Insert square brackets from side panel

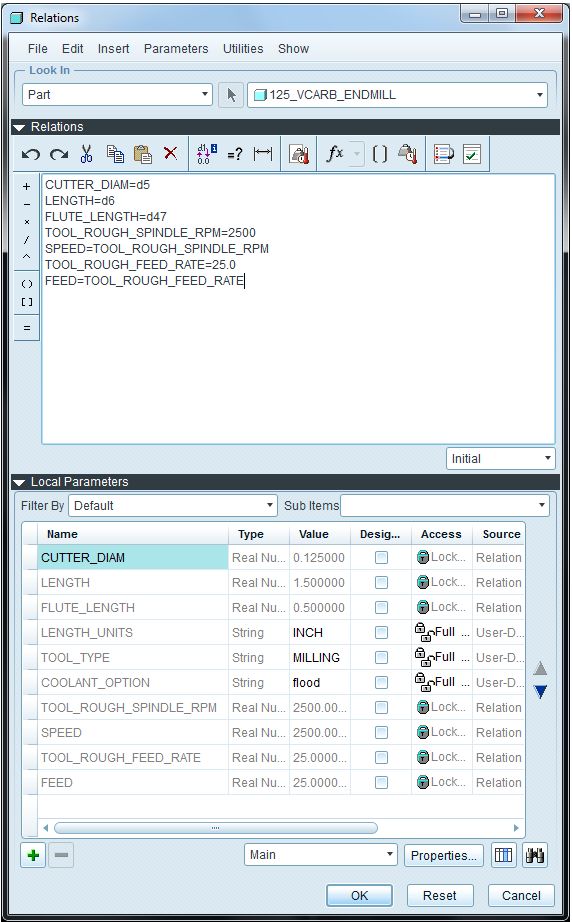26,302
